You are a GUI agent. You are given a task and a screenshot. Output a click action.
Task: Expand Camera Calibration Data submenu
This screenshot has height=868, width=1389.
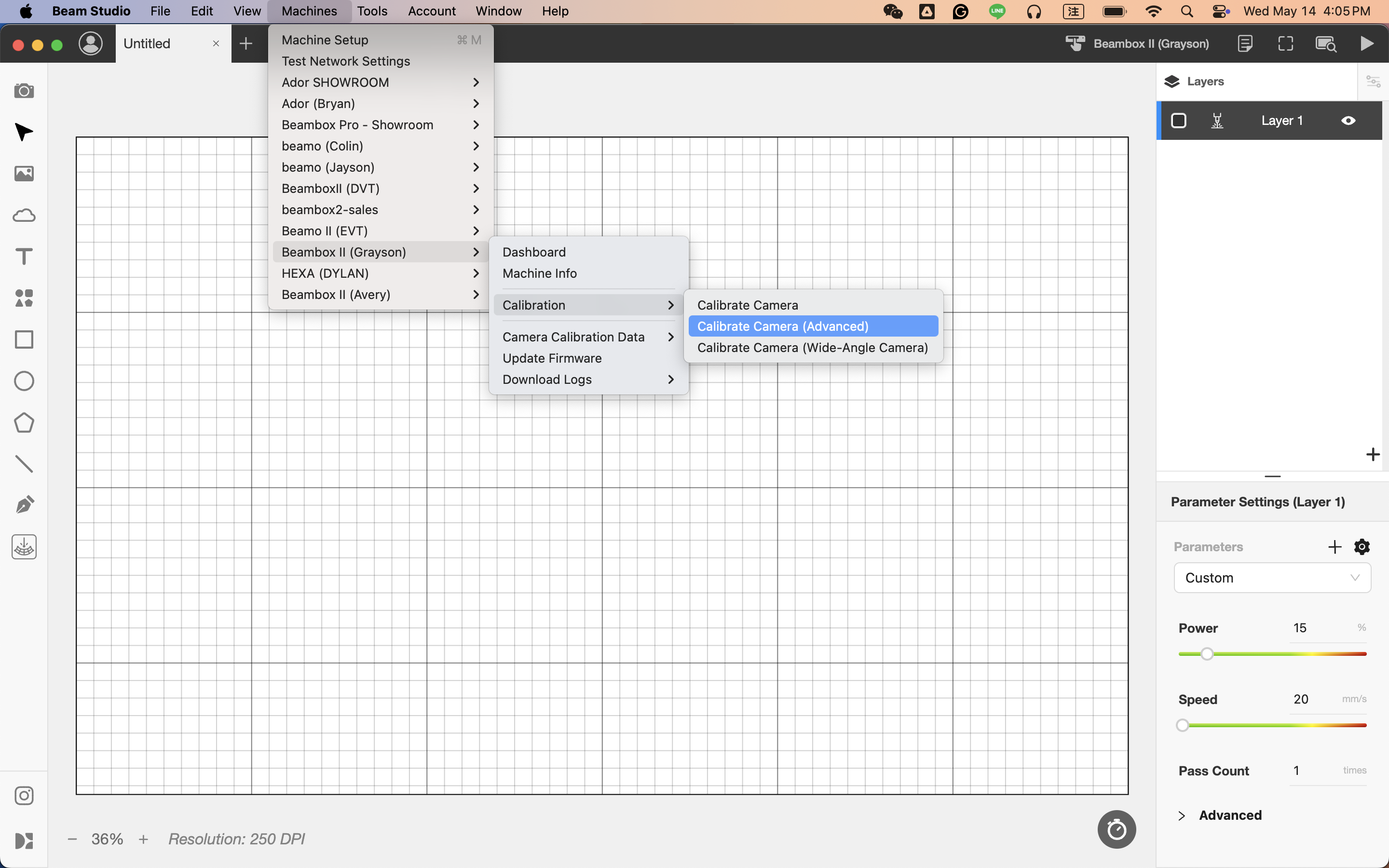[588, 337]
